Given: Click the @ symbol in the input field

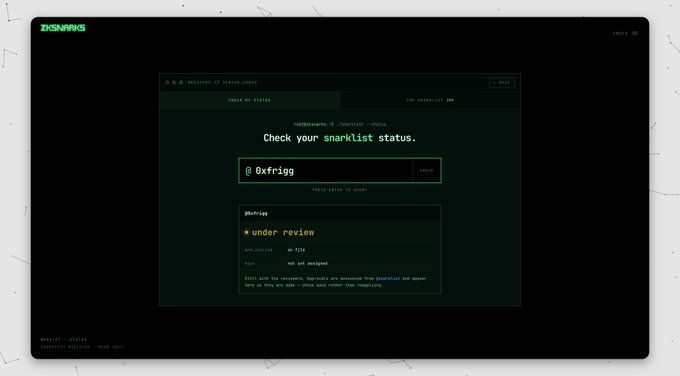Looking at the screenshot, I should point(248,171).
